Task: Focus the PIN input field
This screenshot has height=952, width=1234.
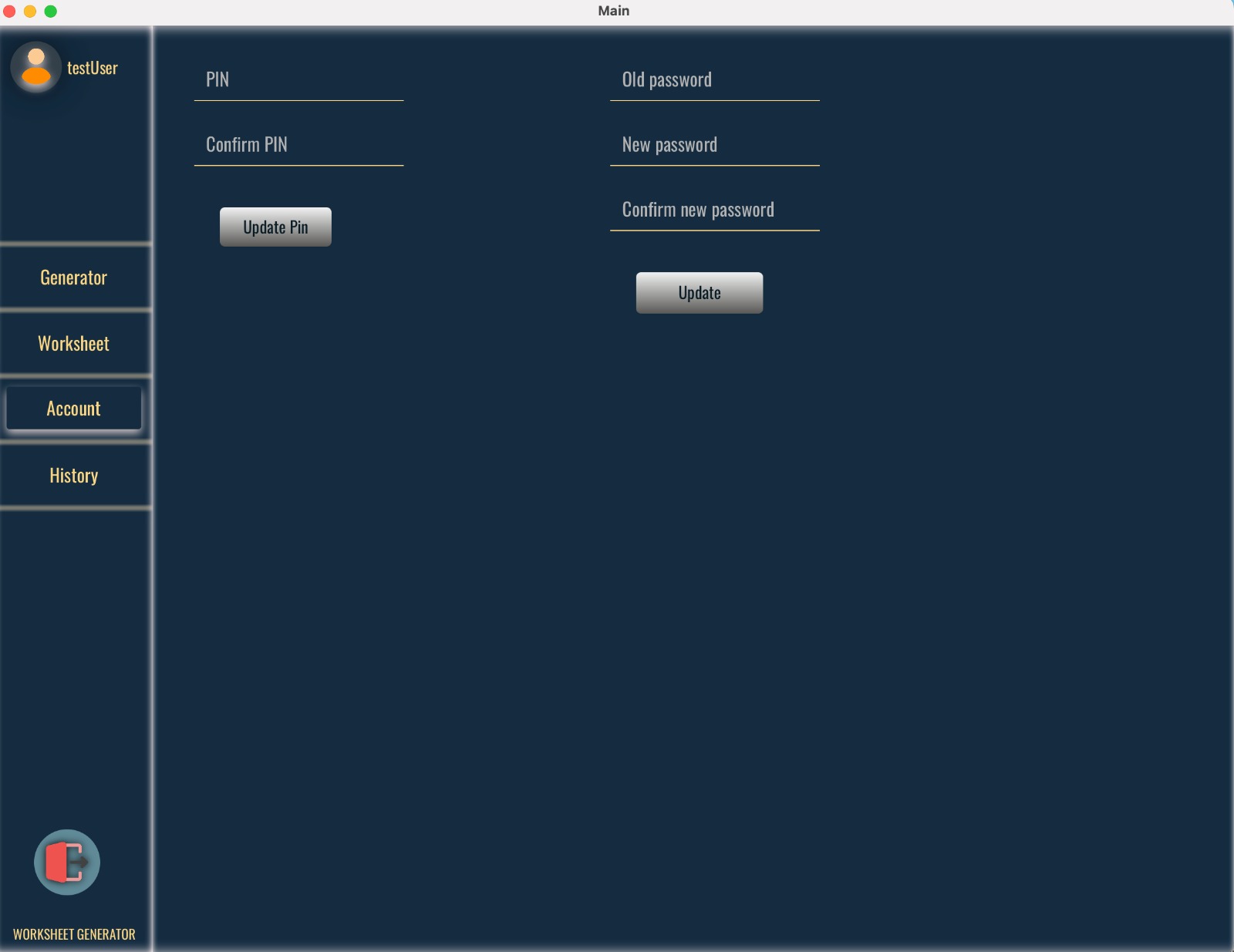Action: (298, 80)
